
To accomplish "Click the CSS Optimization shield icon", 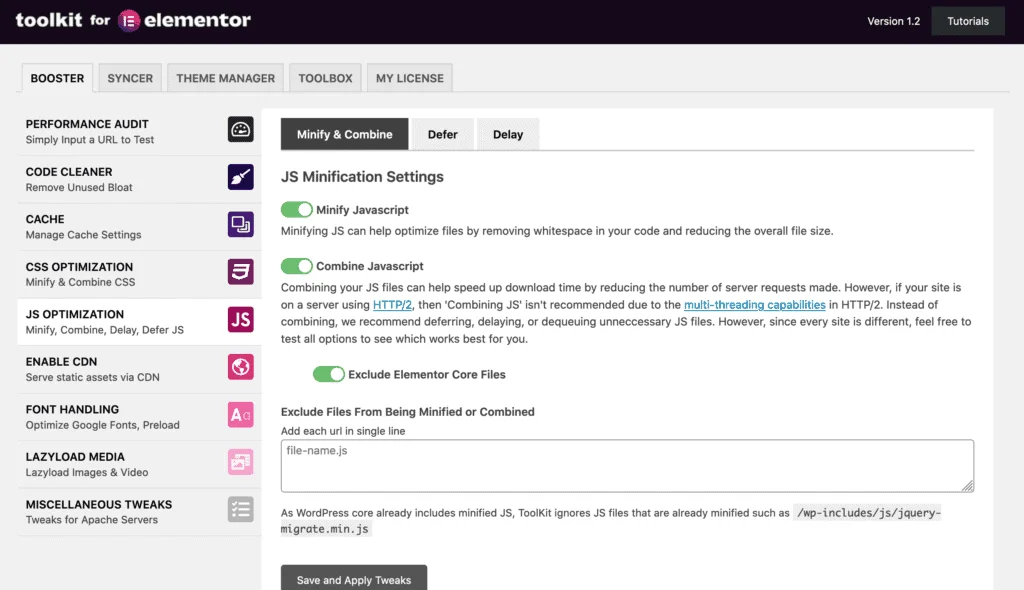I will tap(240, 273).
